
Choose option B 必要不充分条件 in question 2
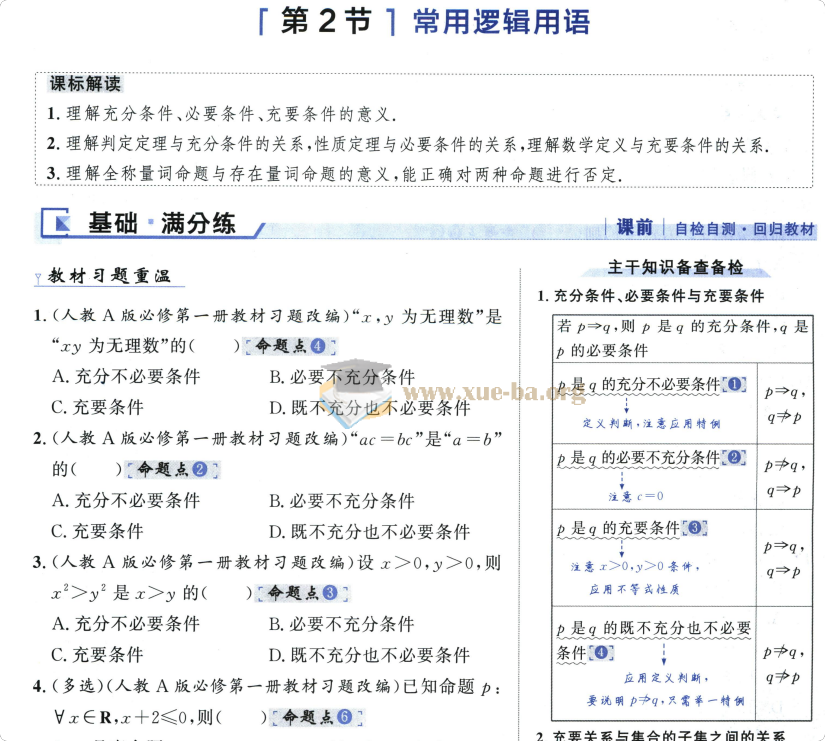[343, 500]
